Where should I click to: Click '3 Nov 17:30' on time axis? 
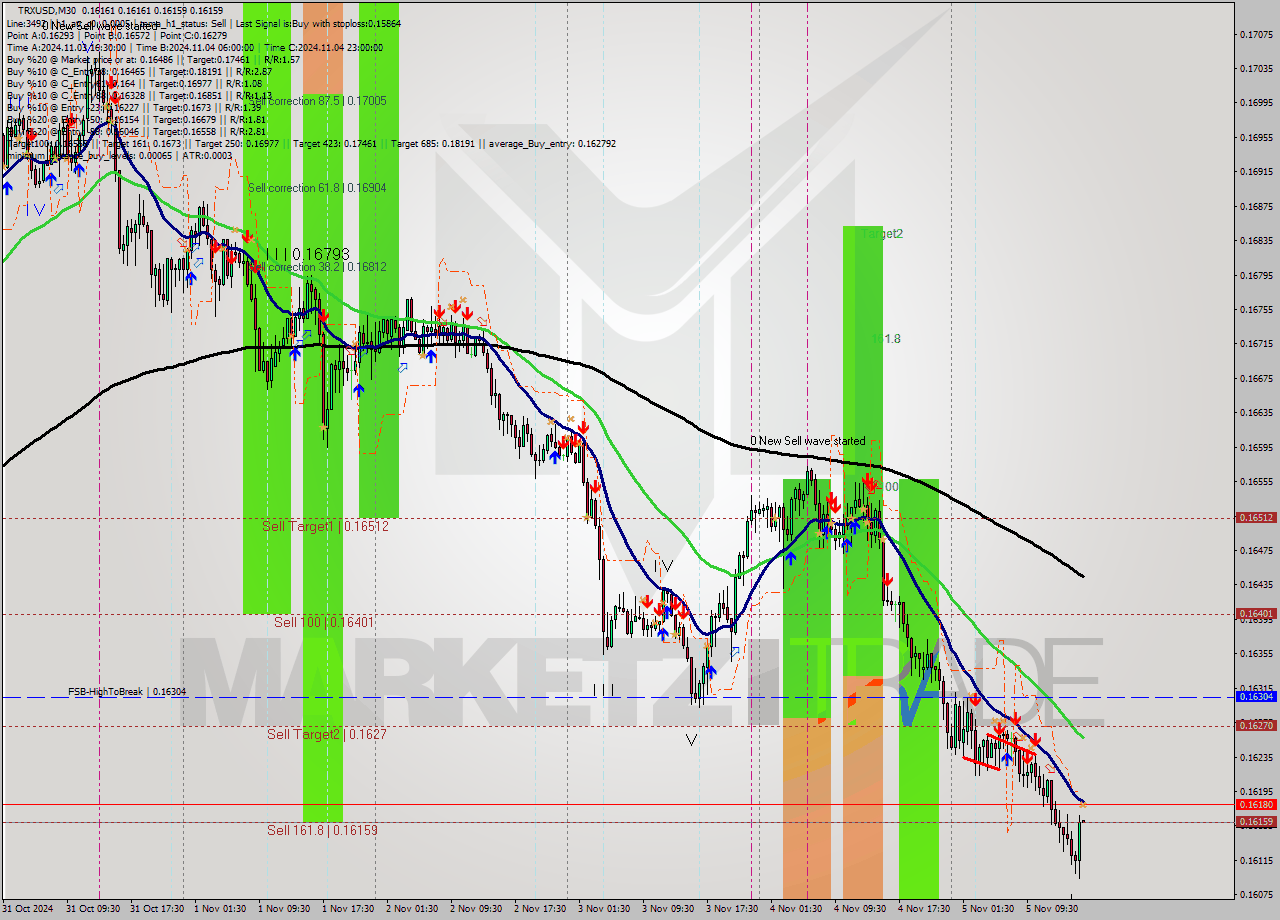[x=733, y=909]
